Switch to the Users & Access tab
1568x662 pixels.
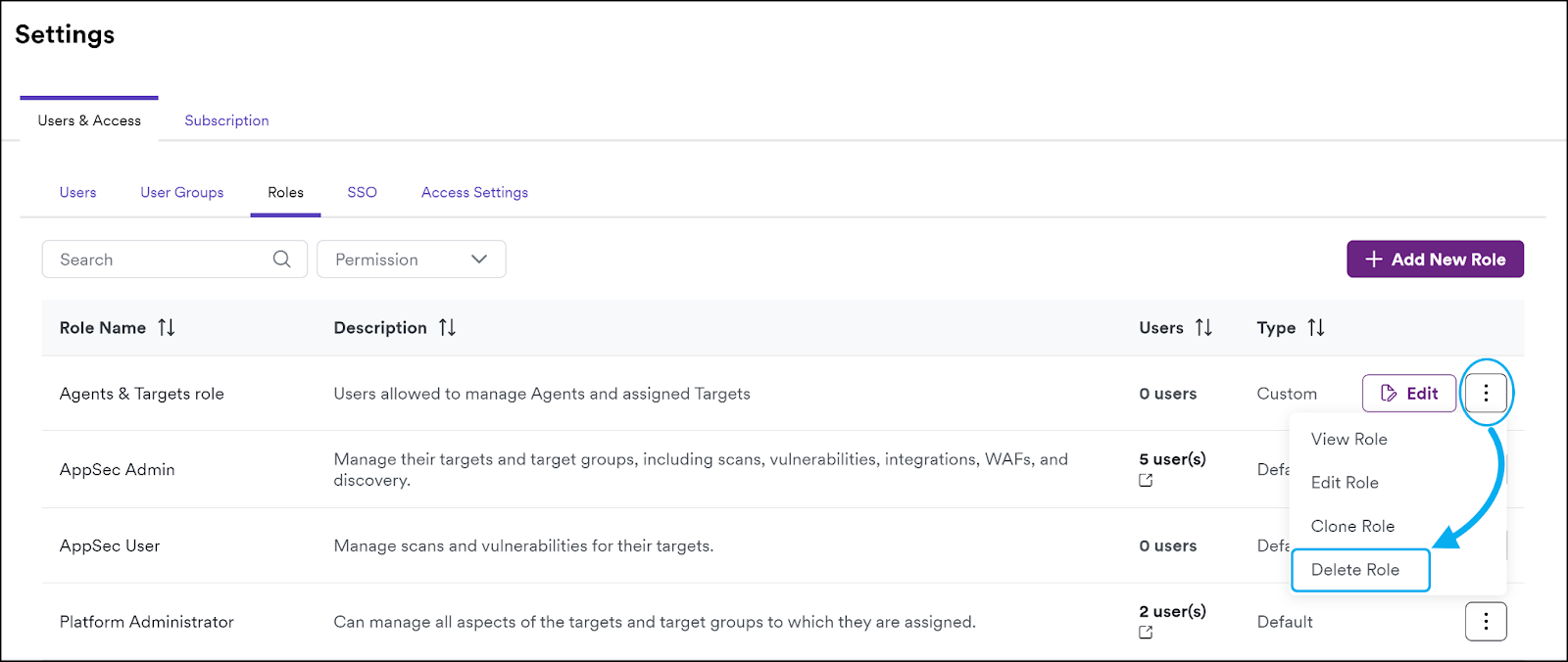coord(89,120)
